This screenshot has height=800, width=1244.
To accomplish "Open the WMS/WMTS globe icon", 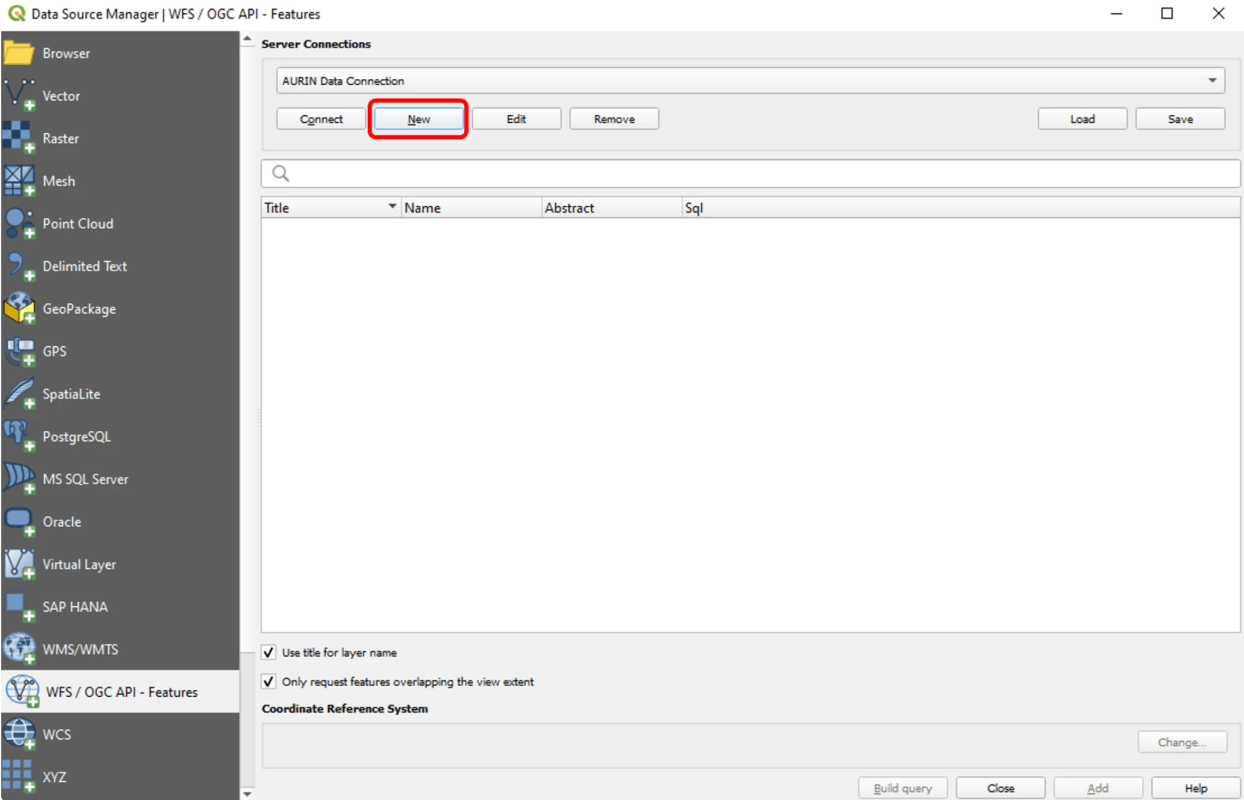I will [x=19, y=649].
